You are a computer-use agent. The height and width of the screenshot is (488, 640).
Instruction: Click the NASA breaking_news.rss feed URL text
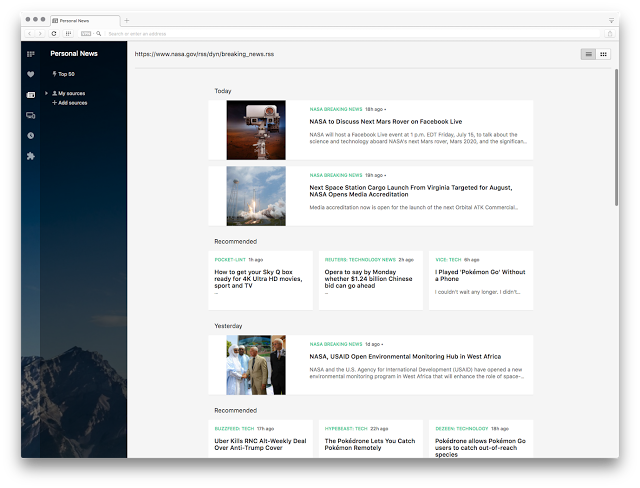click(x=204, y=54)
